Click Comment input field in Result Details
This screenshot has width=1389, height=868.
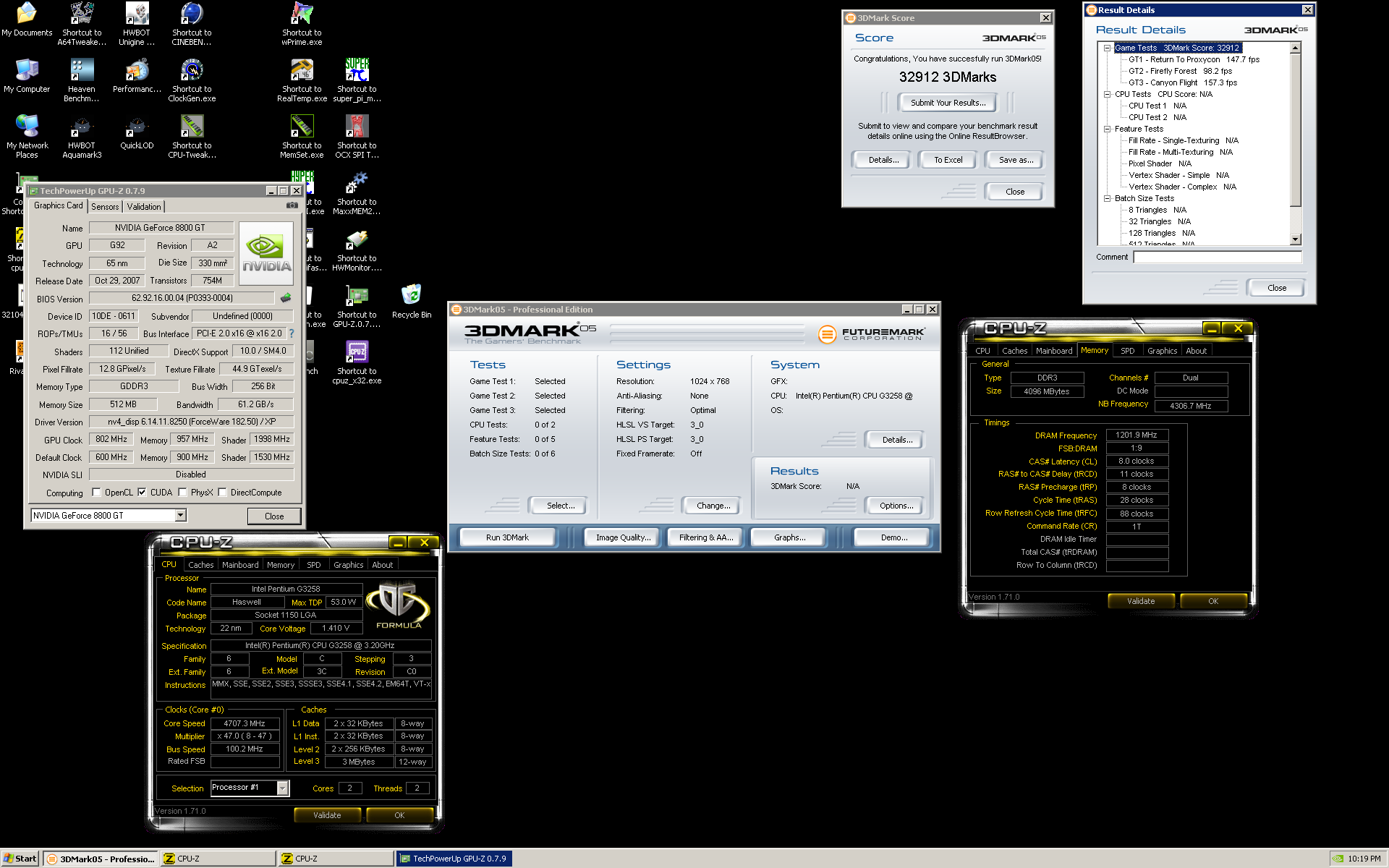[1218, 257]
